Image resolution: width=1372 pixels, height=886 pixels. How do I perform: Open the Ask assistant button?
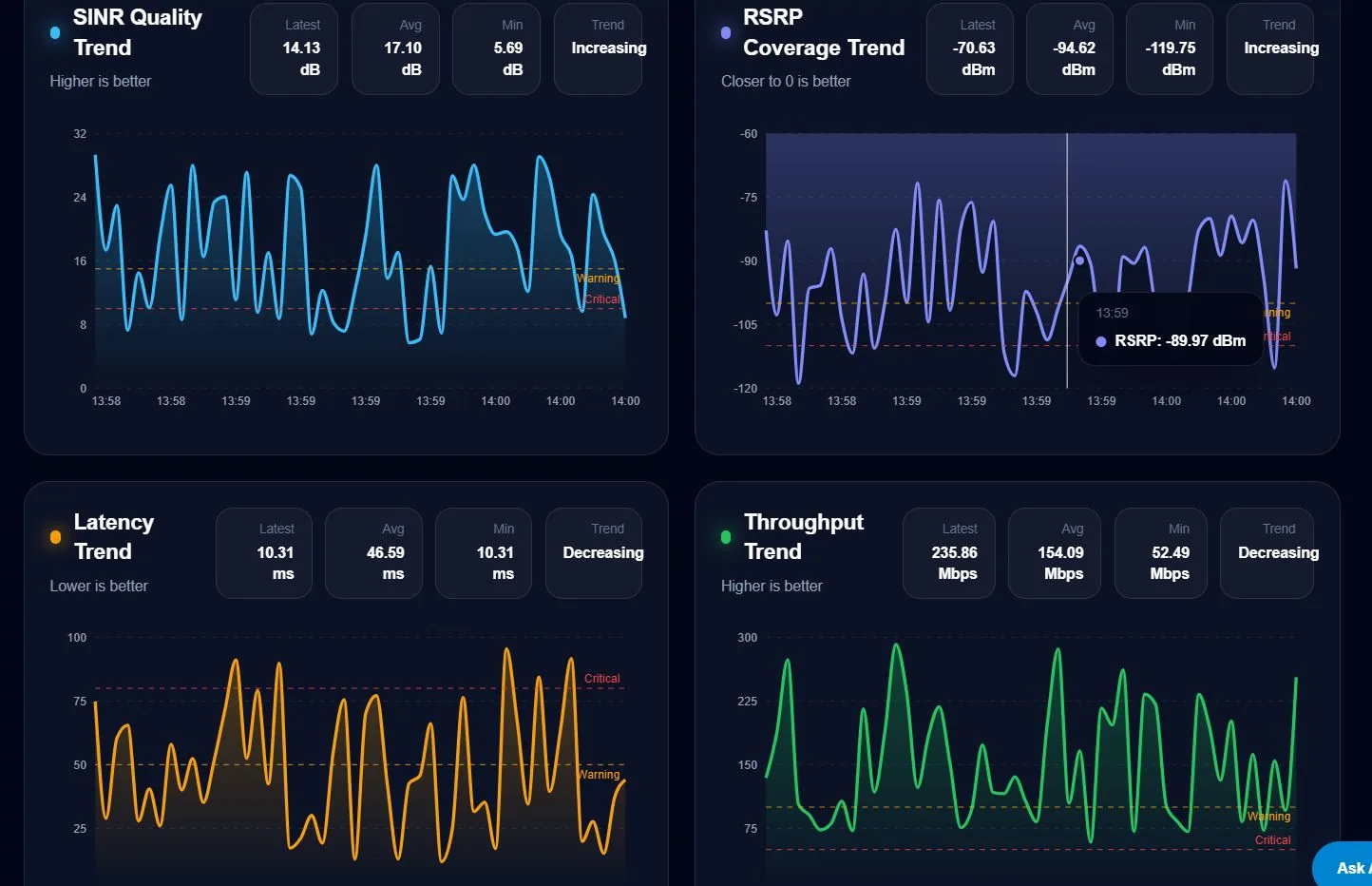click(1343, 864)
